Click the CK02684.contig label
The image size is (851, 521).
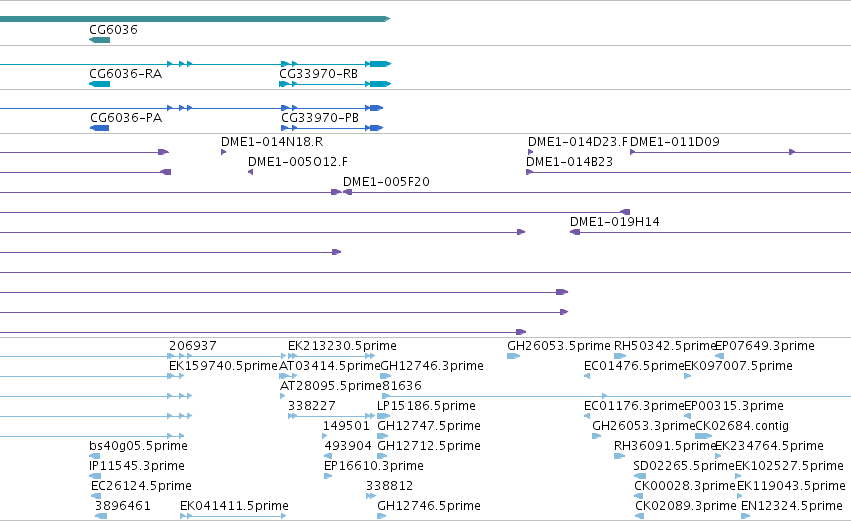(x=742, y=426)
